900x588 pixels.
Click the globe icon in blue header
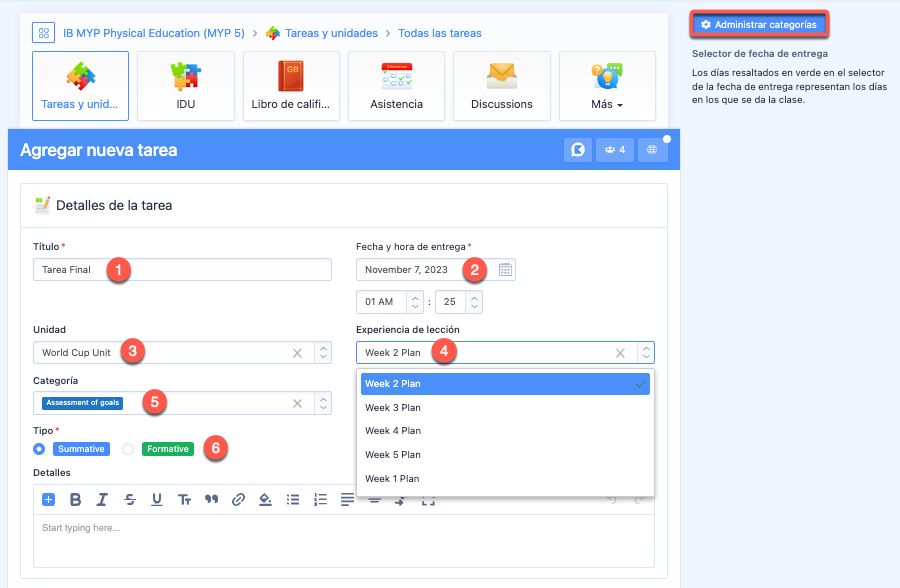coord(652,150)
